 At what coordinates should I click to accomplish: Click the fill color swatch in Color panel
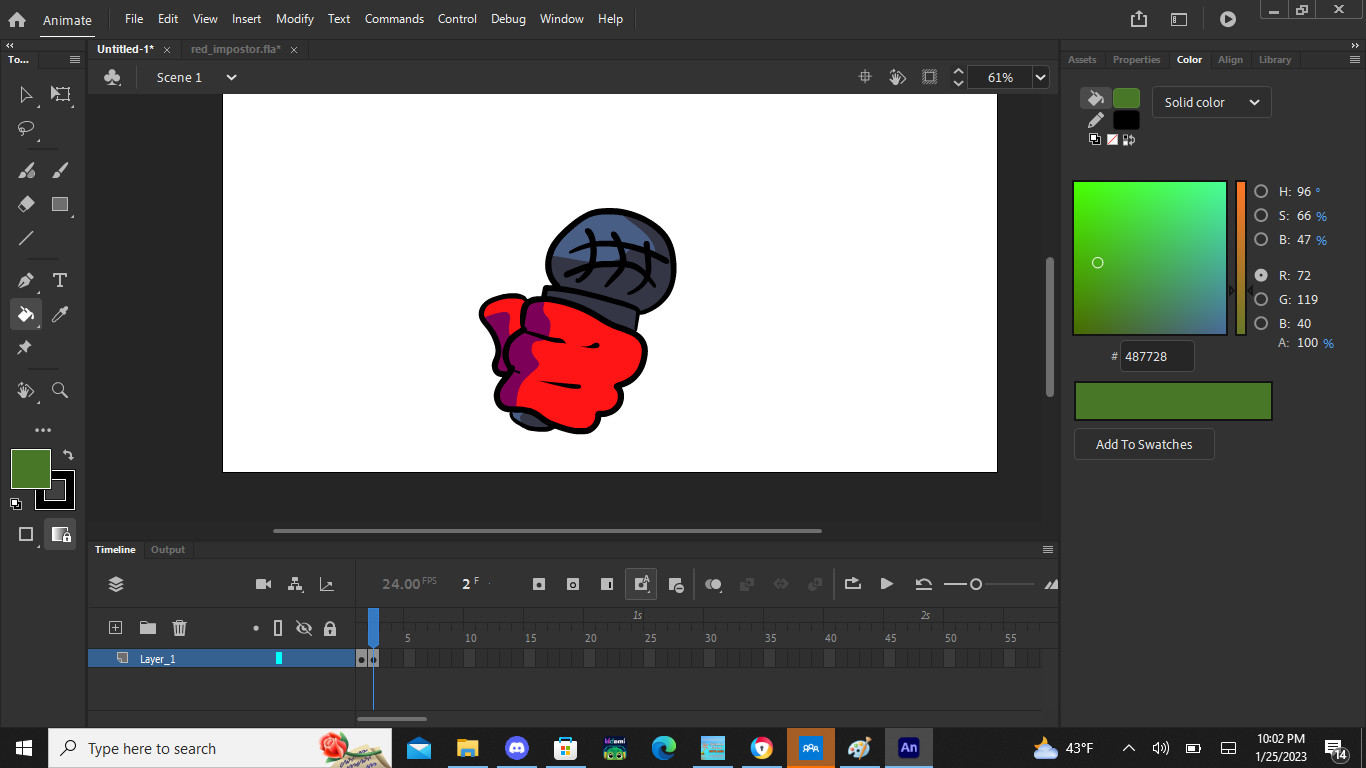(1126, 98)
